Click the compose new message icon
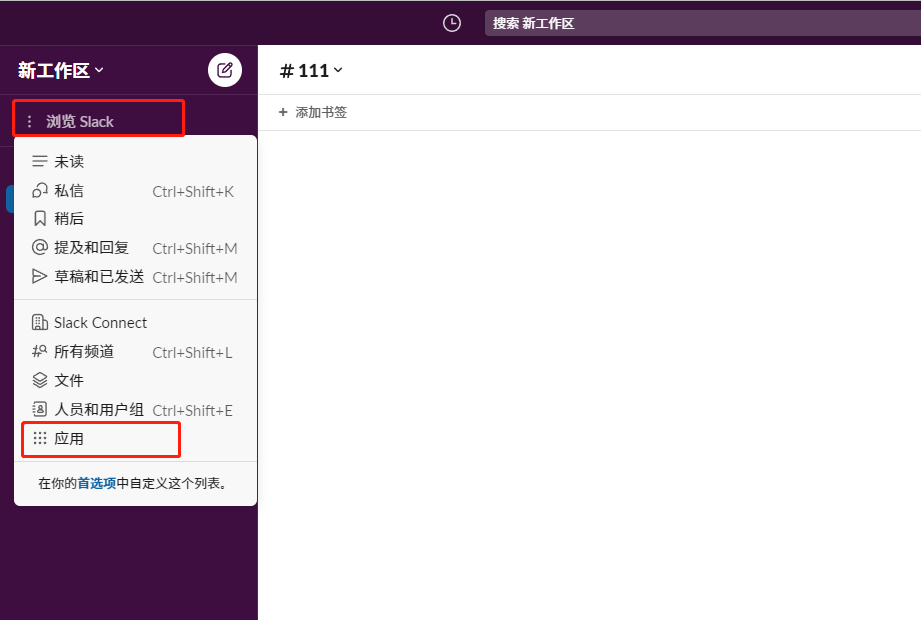Screen dimensions: 921x620 point(225,70)
